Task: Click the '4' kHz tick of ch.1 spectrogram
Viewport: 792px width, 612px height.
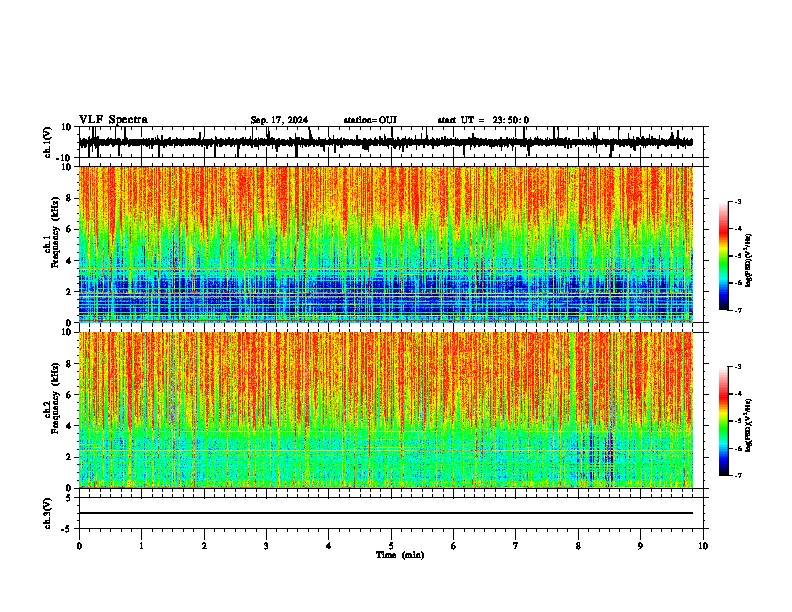Action: (69, 261)
